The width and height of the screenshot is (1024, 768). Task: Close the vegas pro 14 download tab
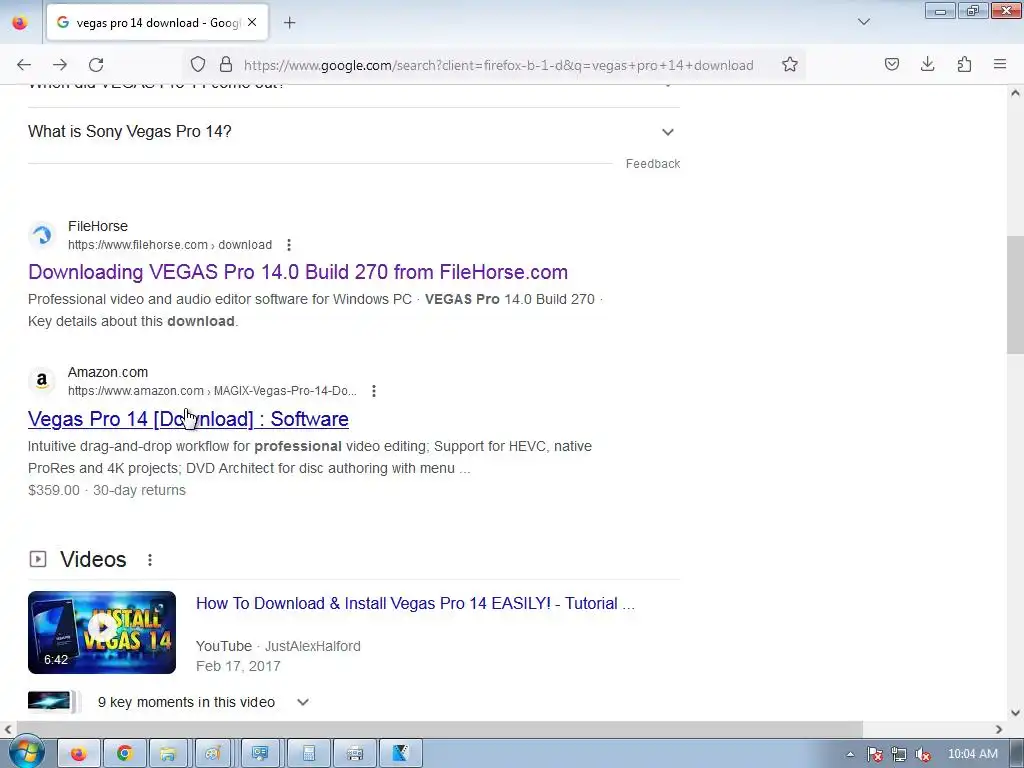pos(252,22)
